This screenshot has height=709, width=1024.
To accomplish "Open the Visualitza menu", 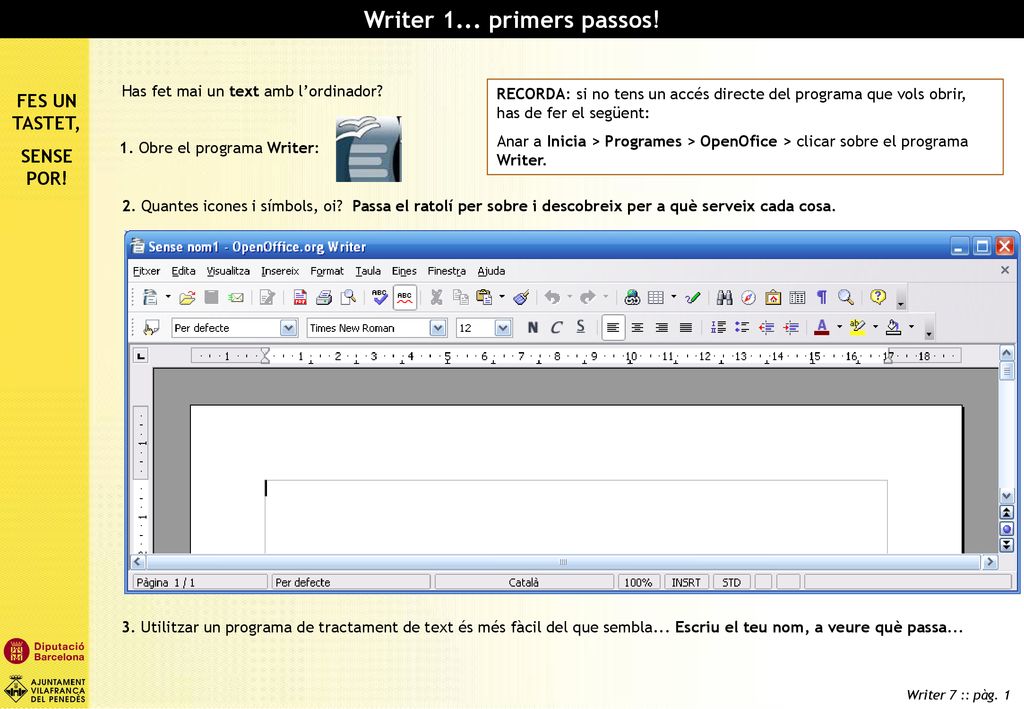I will [228, 271].
